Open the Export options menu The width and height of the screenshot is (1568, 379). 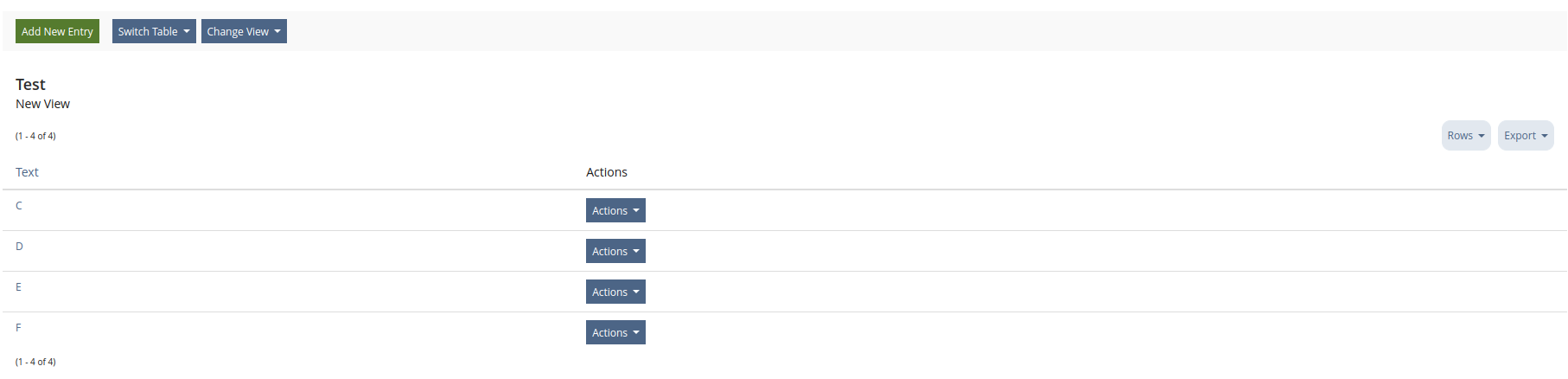pyautogui.click(x=1525, y=136)
